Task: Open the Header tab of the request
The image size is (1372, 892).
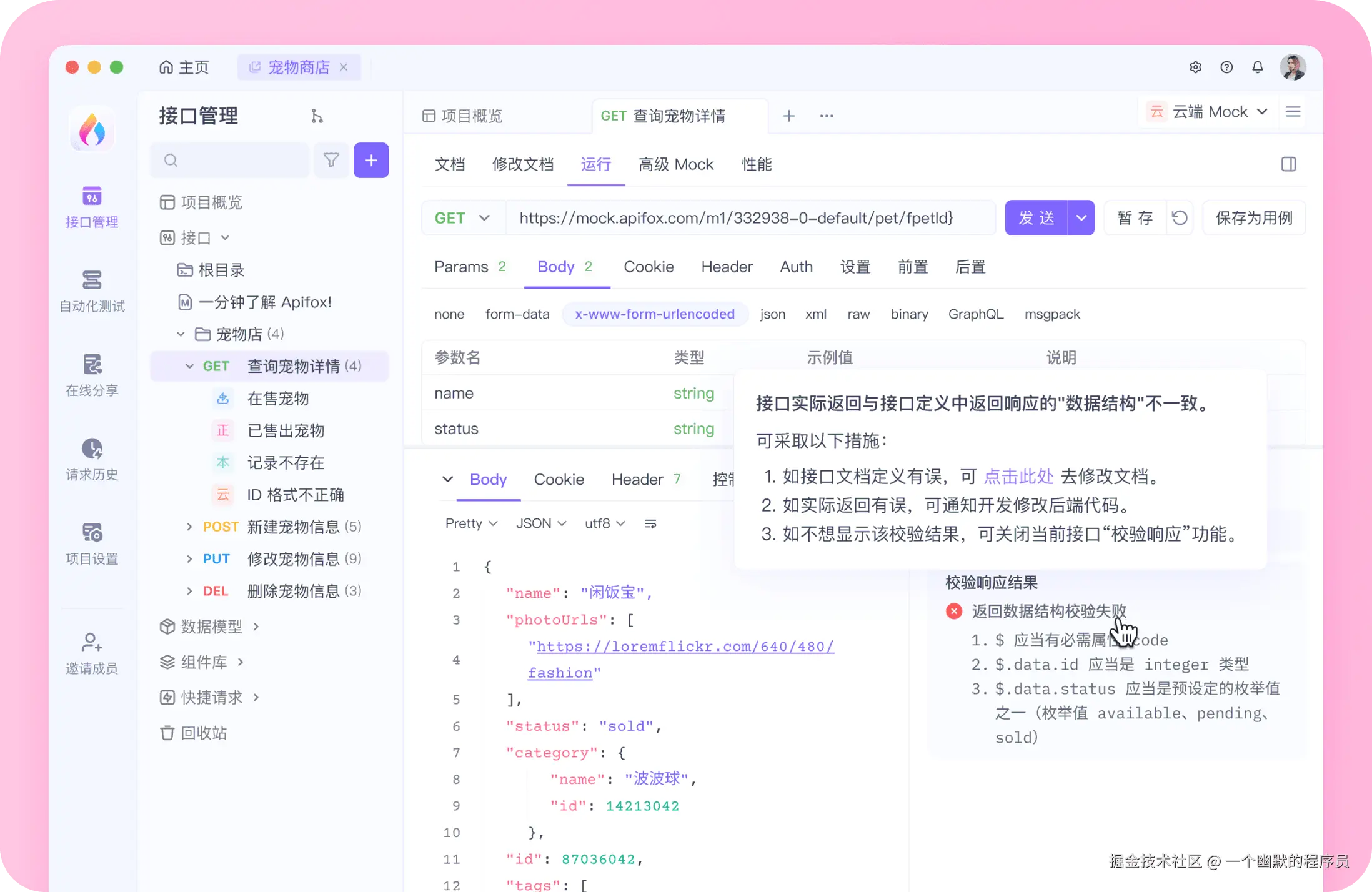Action: (x=727, y=267)
